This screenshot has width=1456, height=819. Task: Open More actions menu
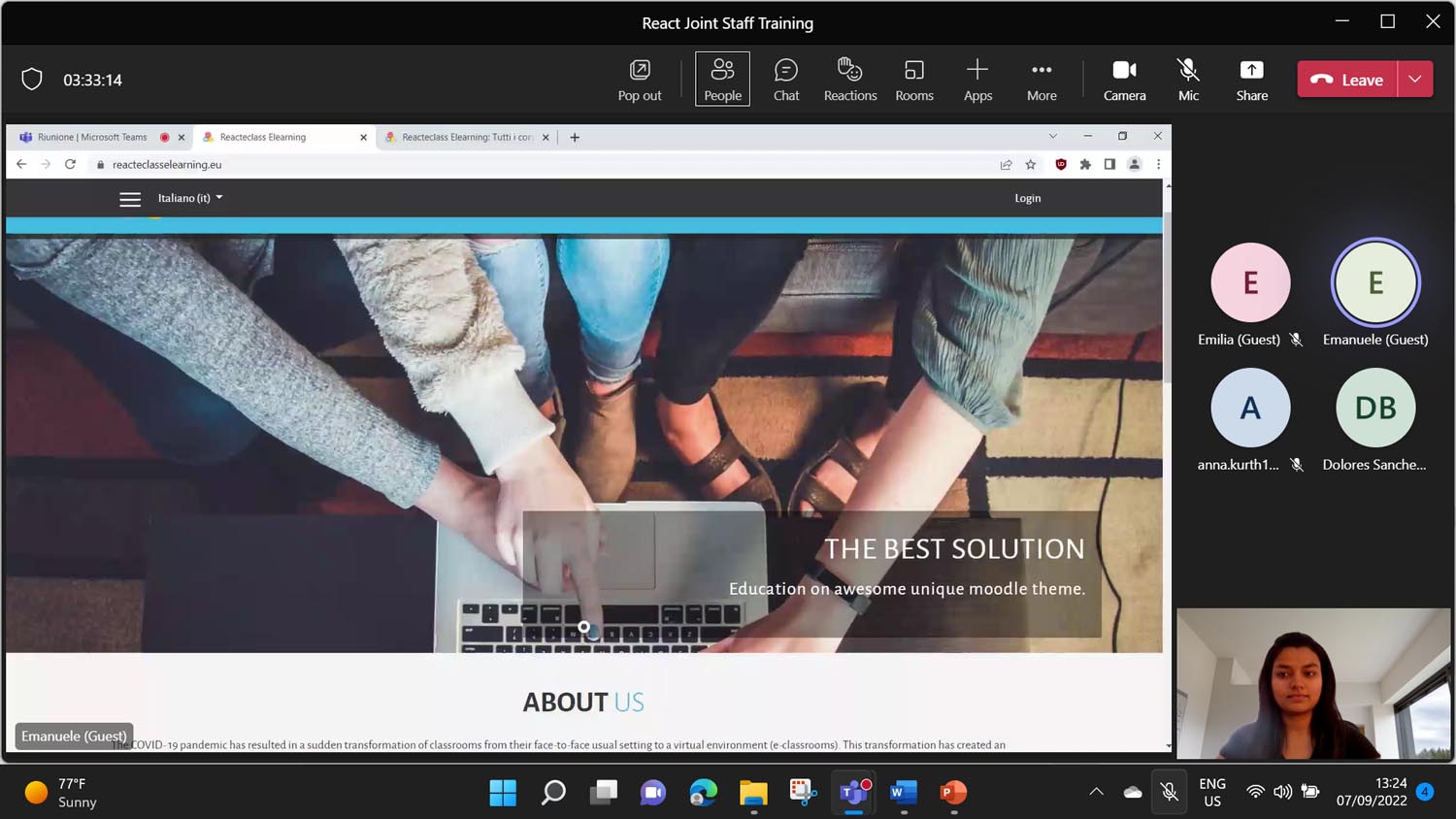1042,80
